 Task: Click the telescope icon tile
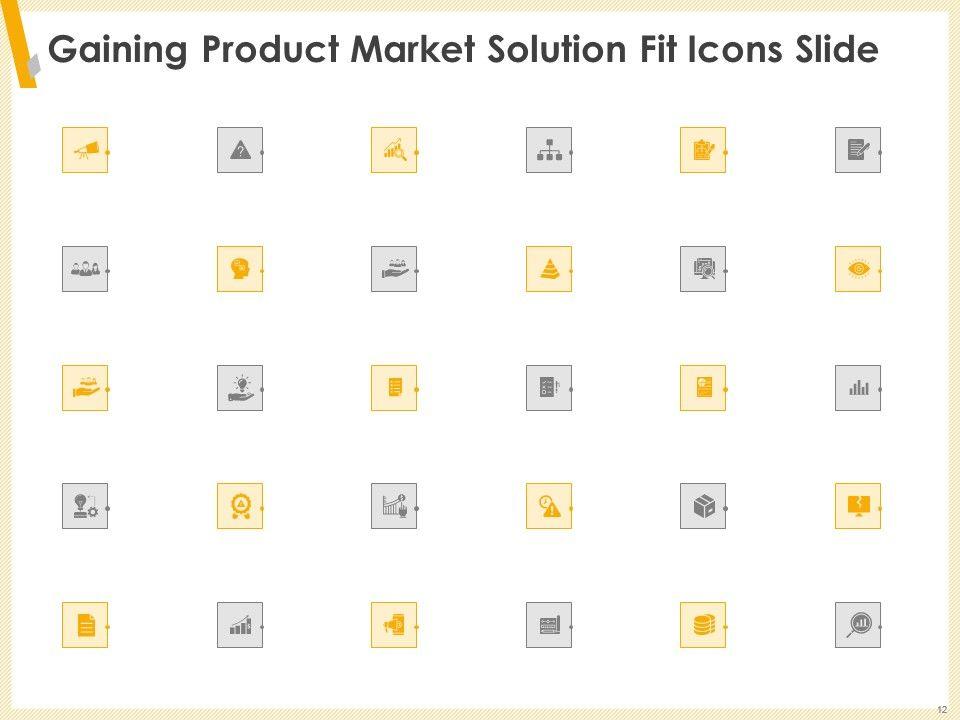(x=85, y=150)
